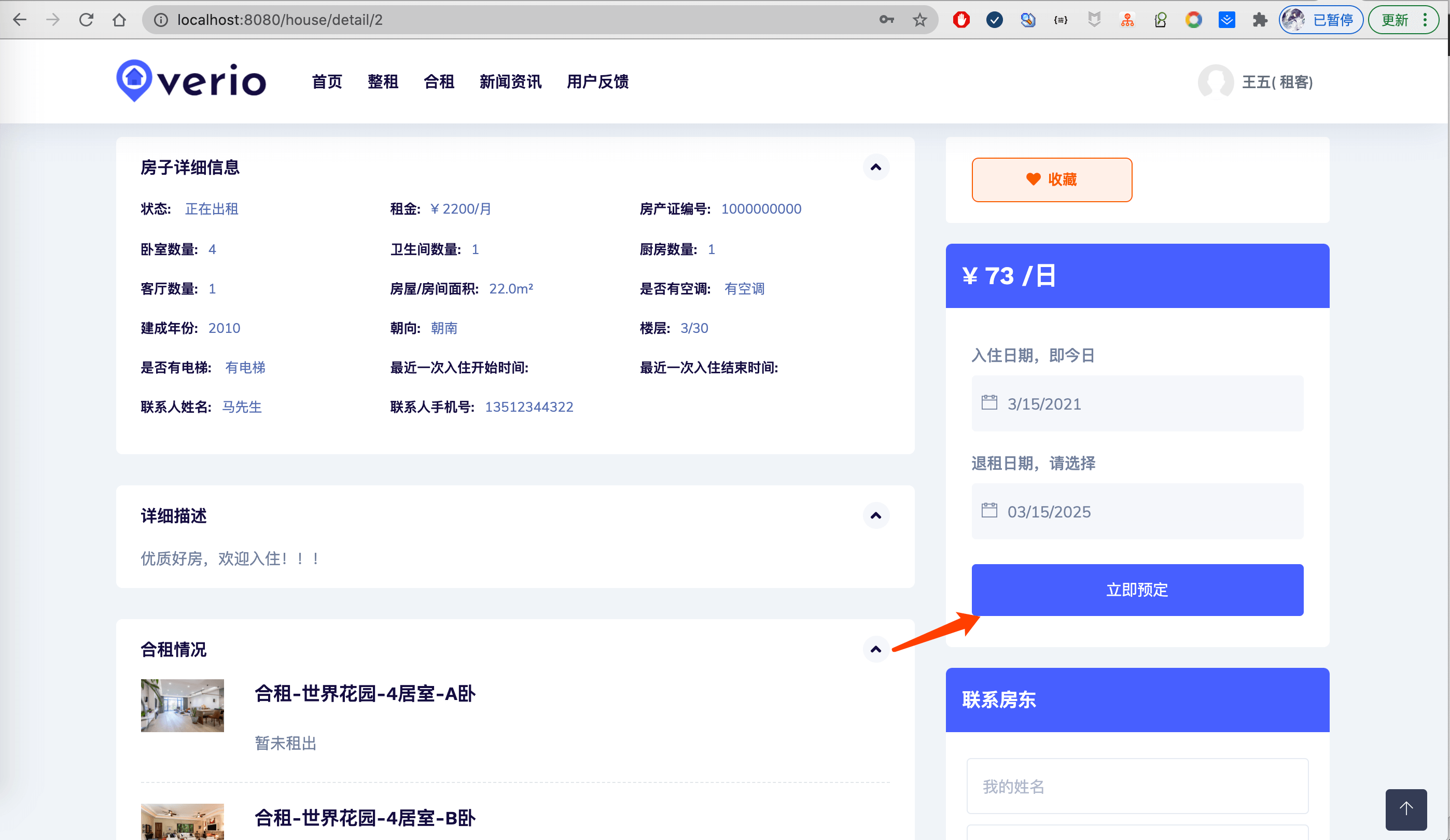Screen dimensions: 1450x840
Task: Click the A卧 room thumbnail image
Action: [x=183, y=705]
